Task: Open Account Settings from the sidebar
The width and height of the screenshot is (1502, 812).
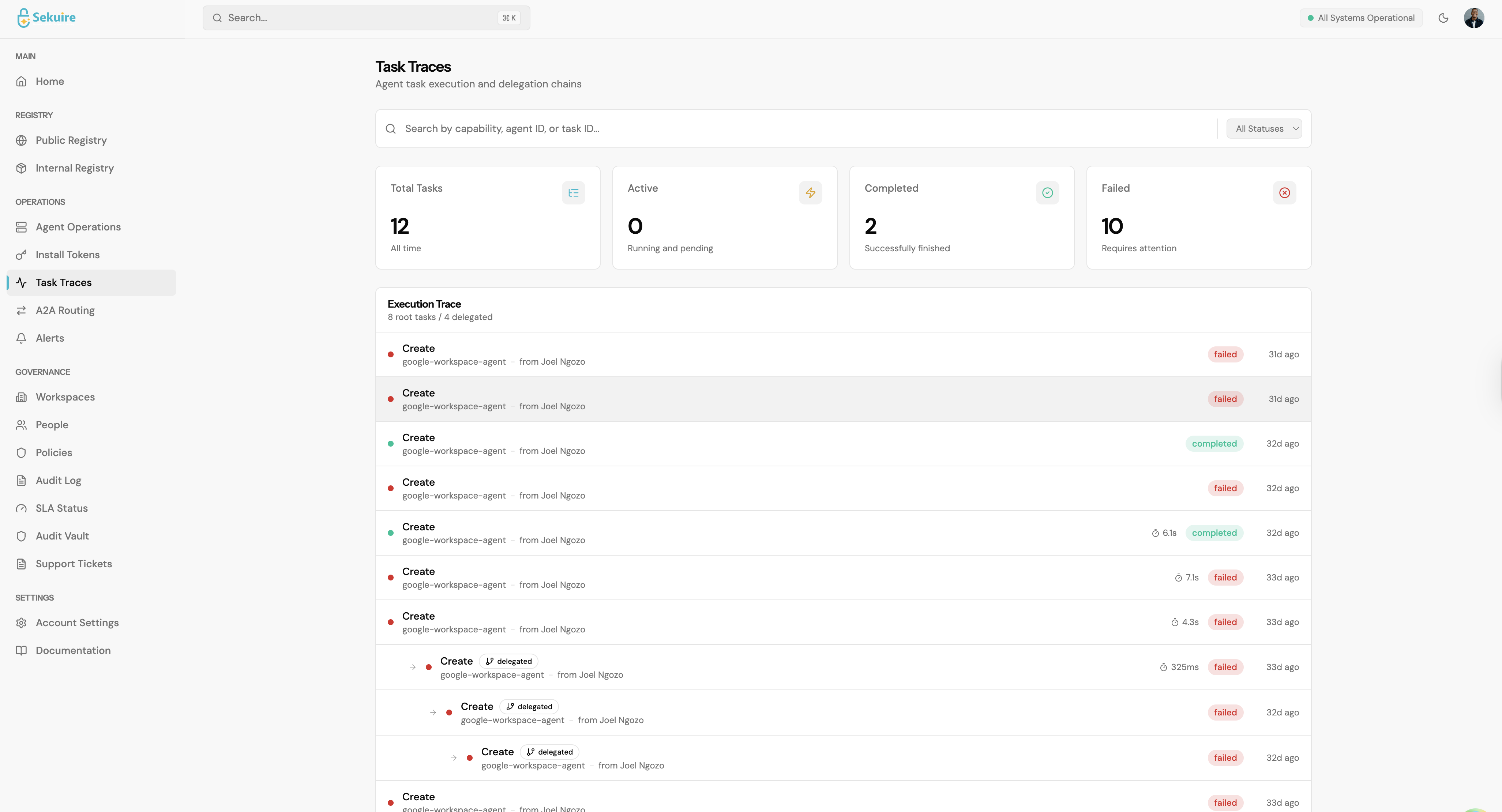Action: (77, 623)
